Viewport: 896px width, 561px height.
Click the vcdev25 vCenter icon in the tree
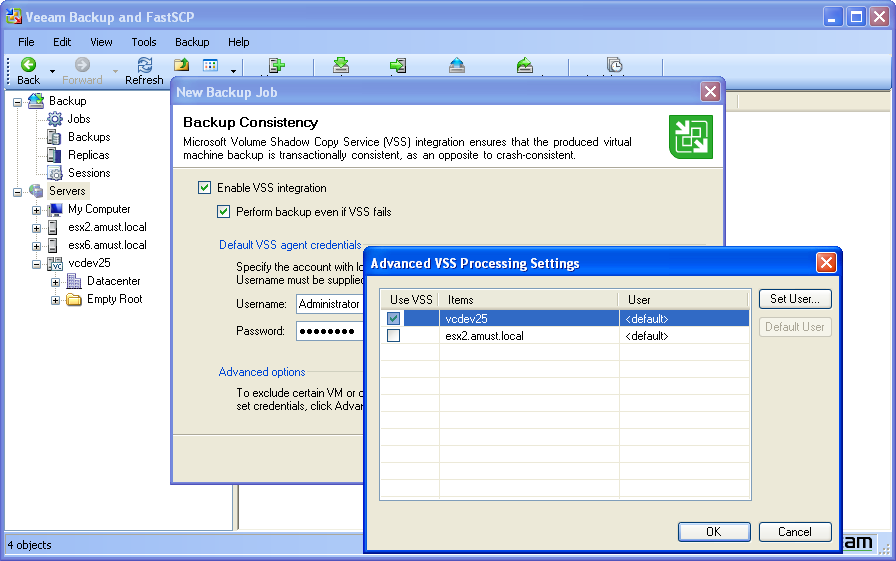55,263
